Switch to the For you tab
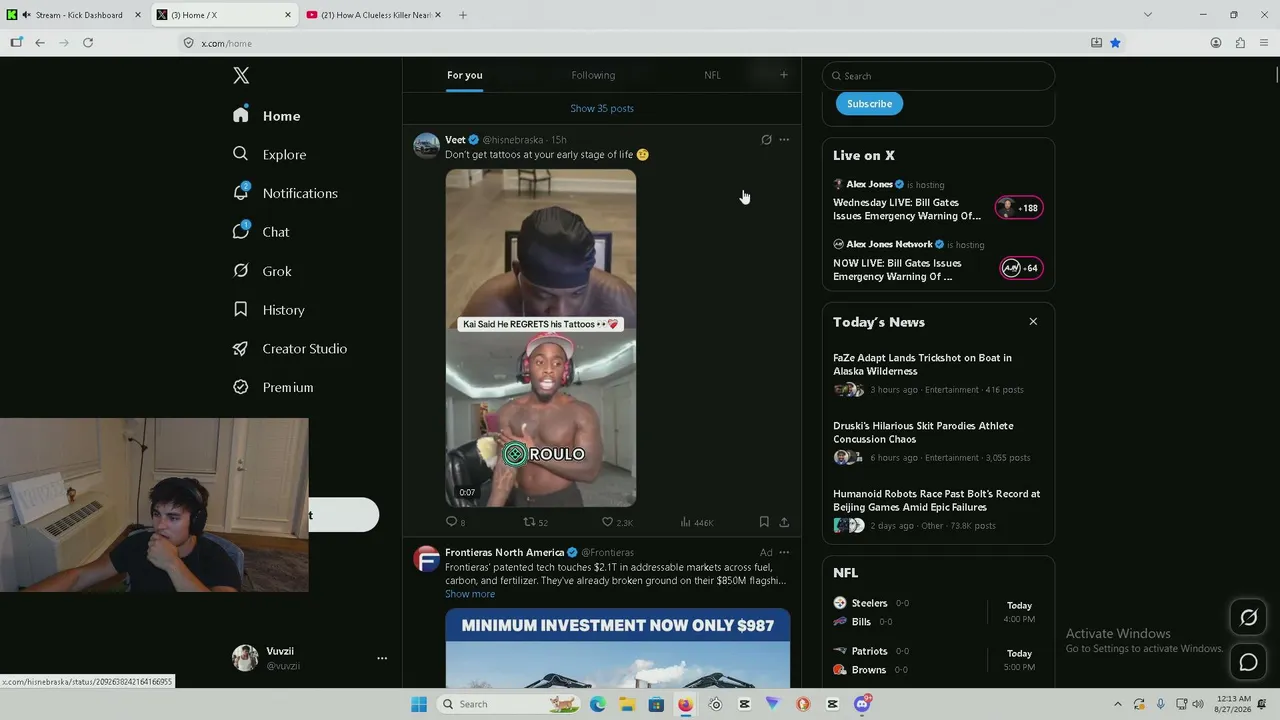 tap(465, 75)
